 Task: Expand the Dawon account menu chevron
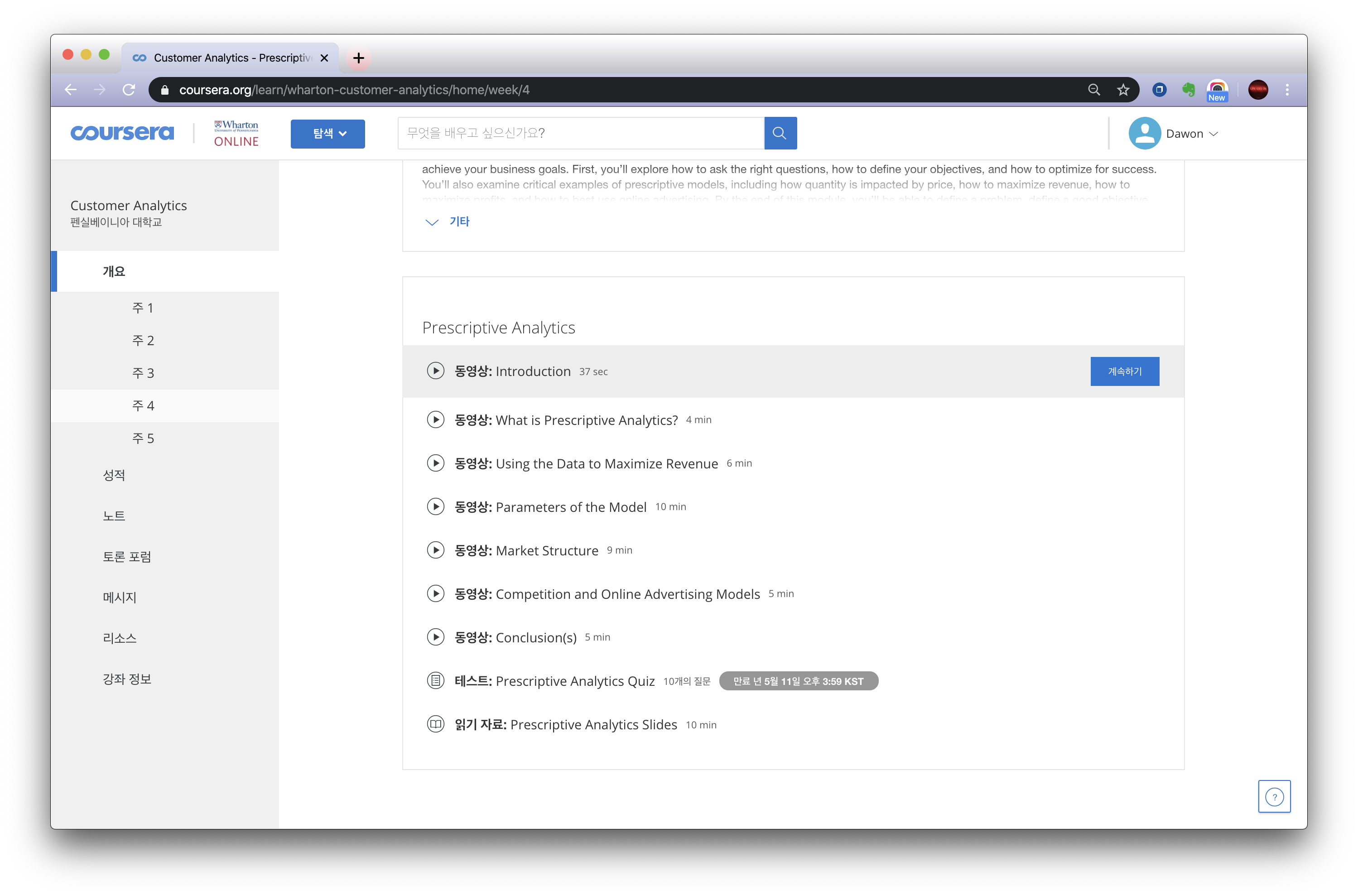tap(1213, 134)
